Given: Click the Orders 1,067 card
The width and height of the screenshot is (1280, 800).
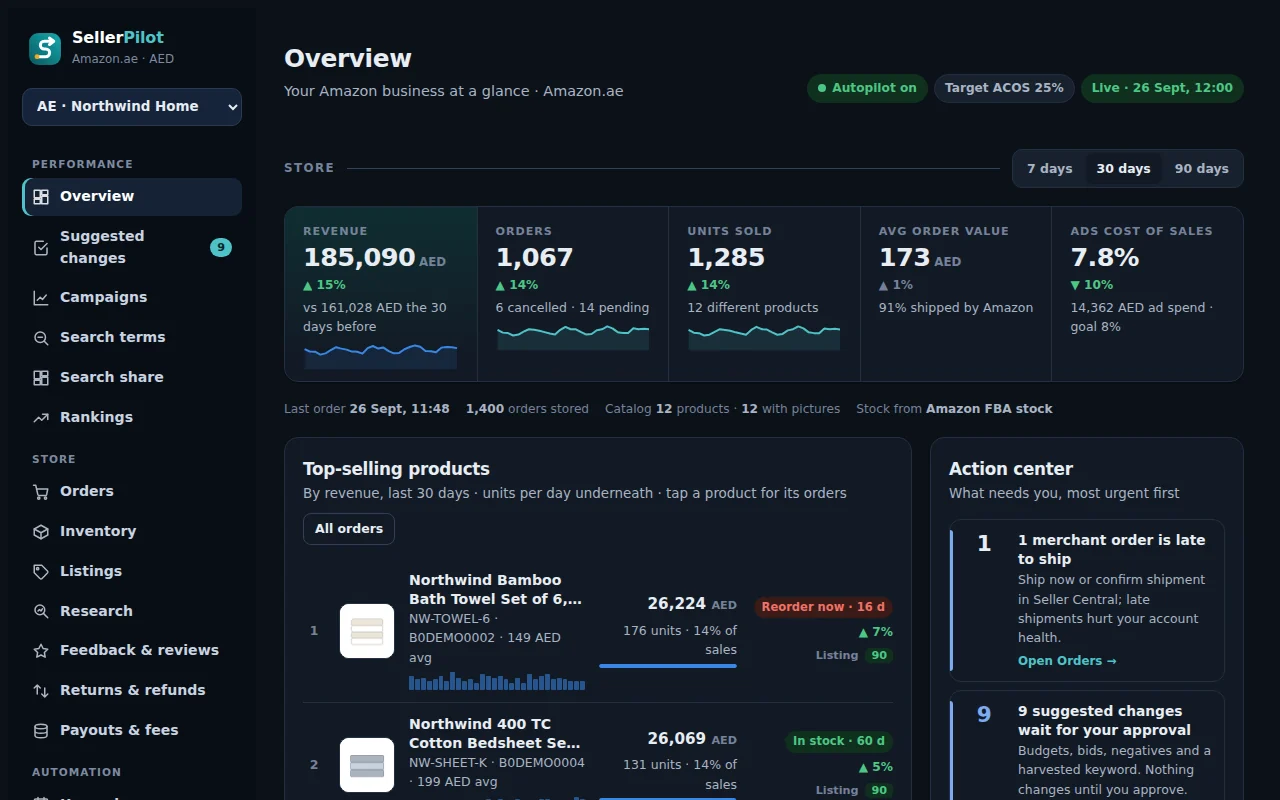Looking at the screenshot, I should 573,294.
